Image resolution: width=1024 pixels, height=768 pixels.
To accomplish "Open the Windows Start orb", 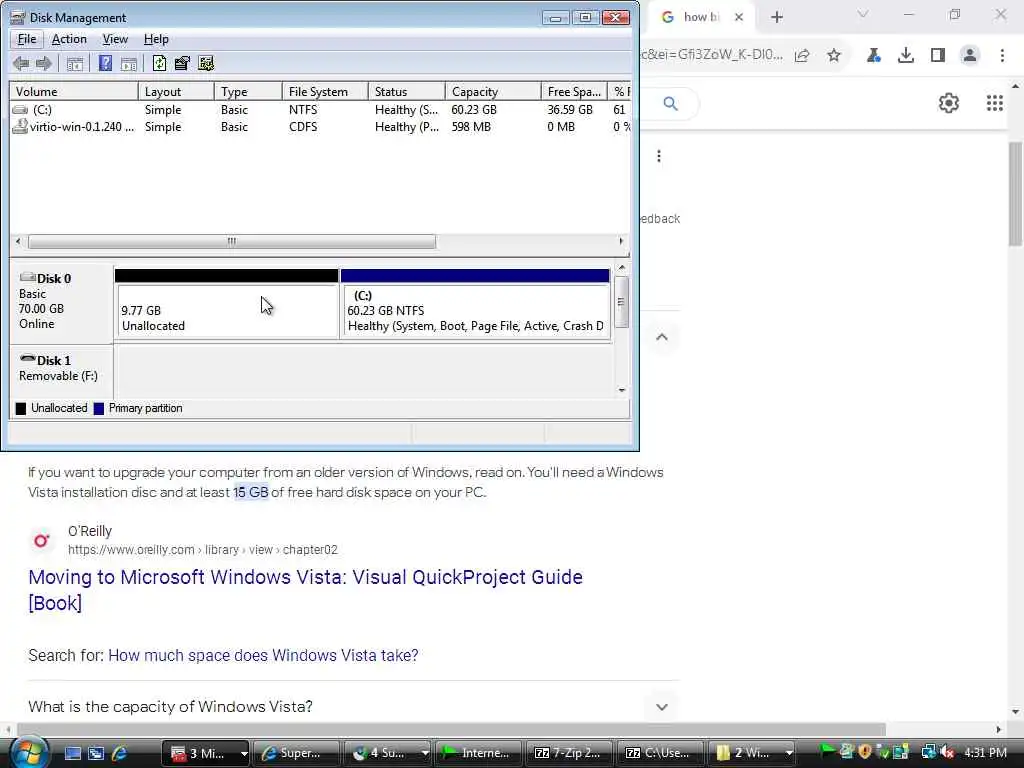I will (x=28, y=752).
